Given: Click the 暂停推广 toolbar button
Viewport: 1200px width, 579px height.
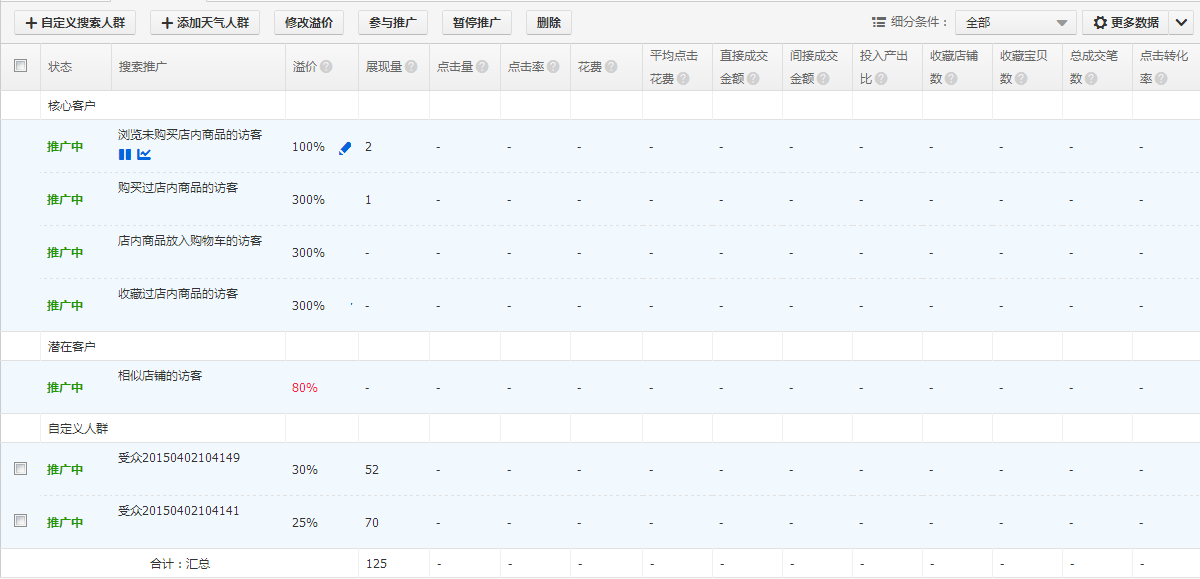Looking at the screenshot, I should point(476,22).
